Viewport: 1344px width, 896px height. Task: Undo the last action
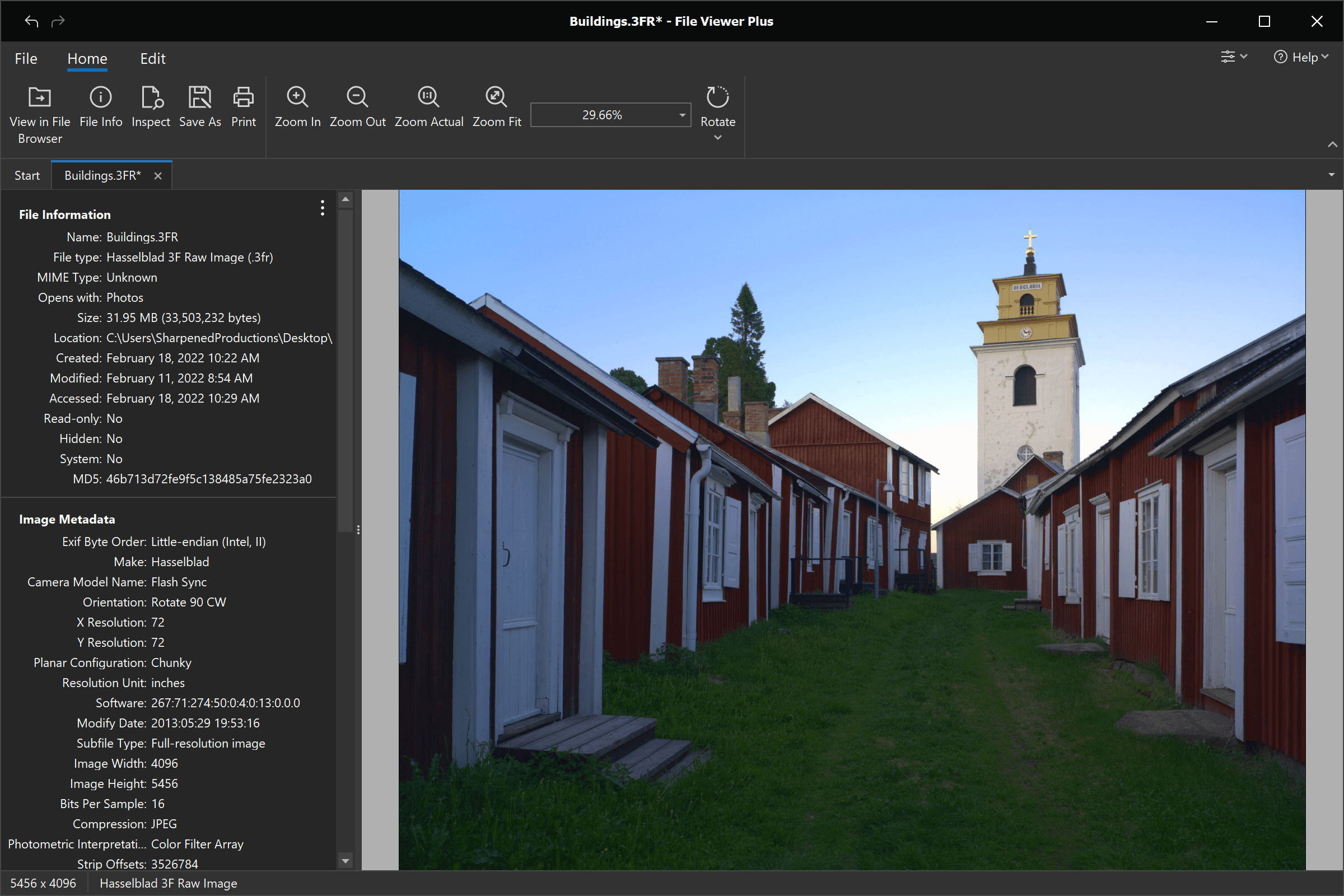click(x=31, y=21)
